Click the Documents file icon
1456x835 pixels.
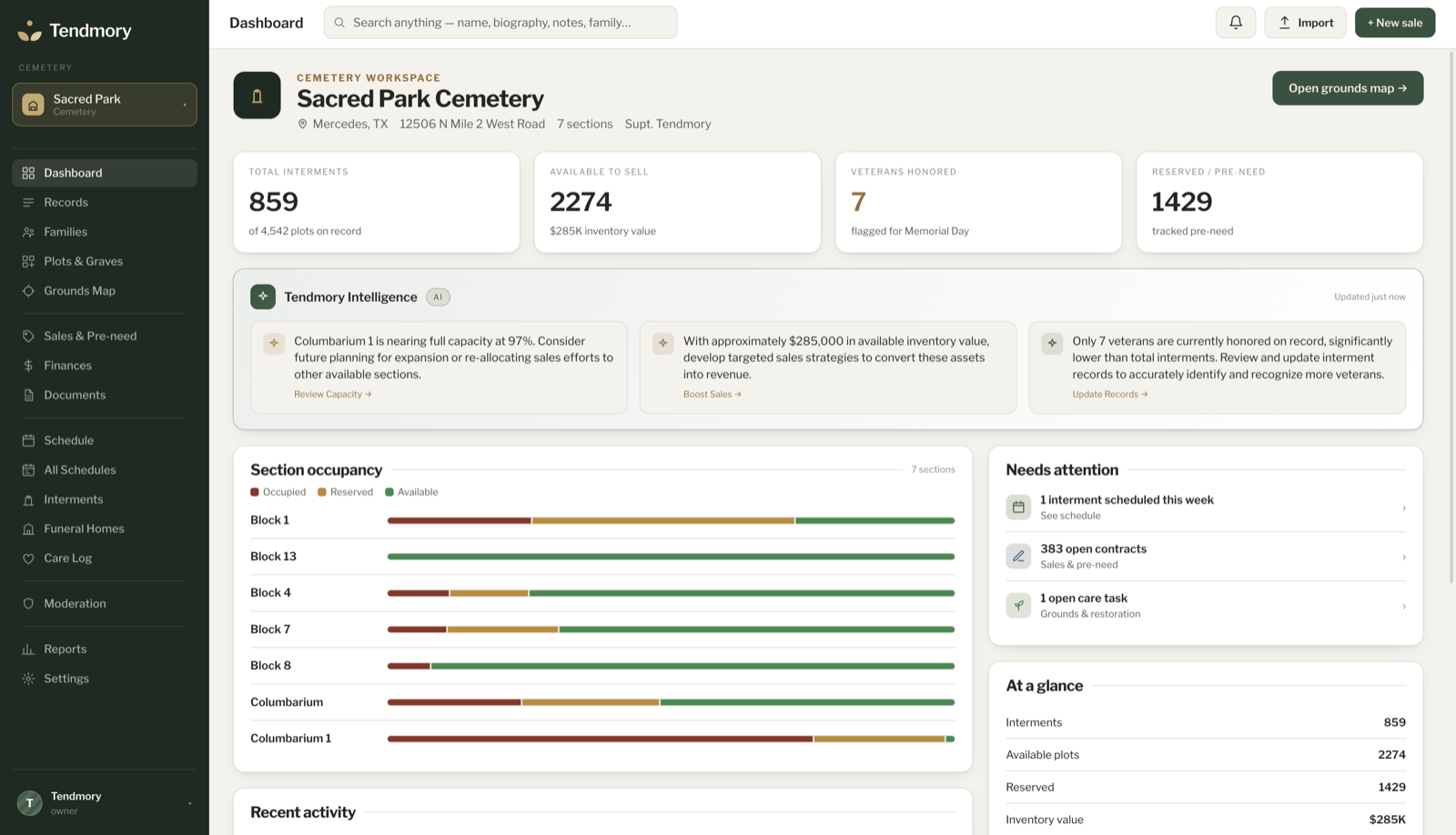28,395
